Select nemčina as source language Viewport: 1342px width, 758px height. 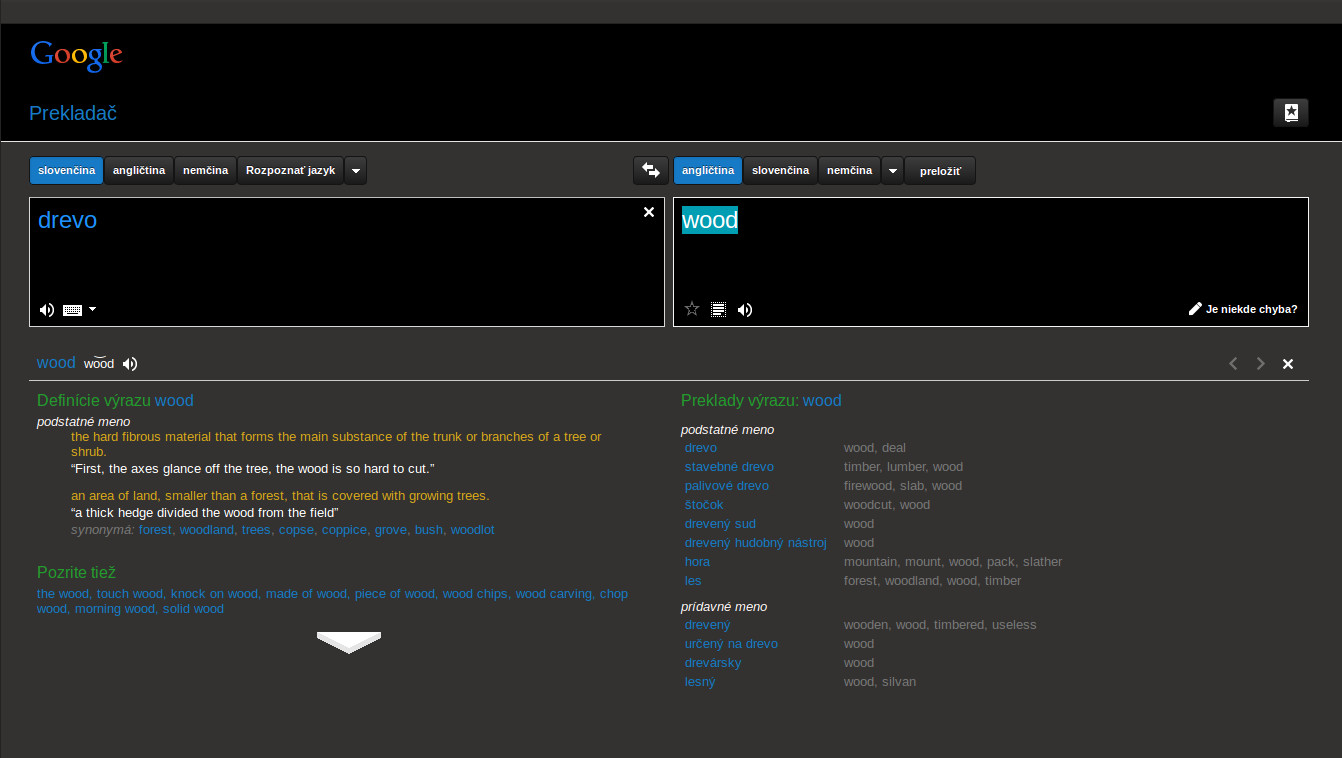pos(206,171)
